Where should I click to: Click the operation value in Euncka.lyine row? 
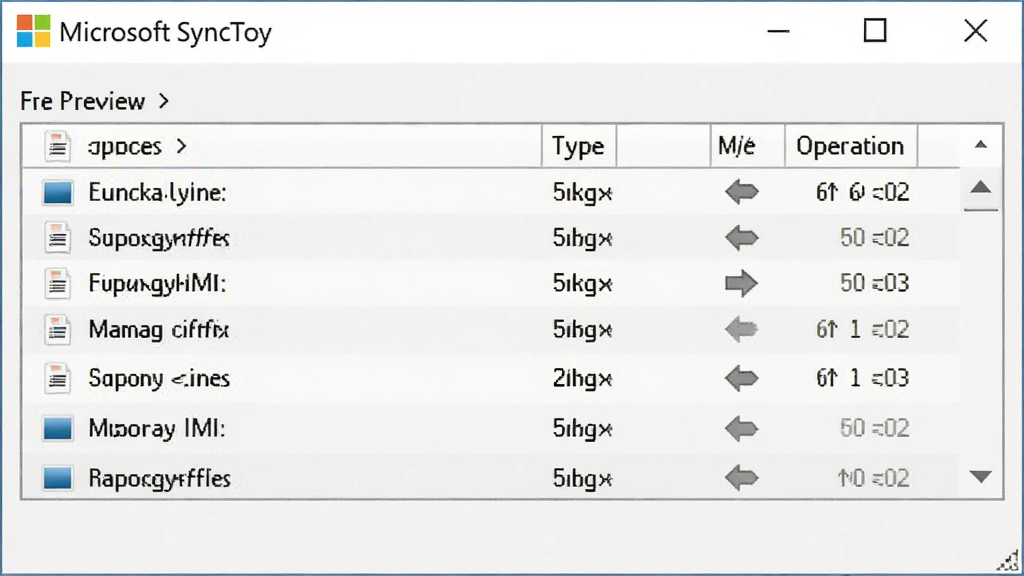coord(863,192)
